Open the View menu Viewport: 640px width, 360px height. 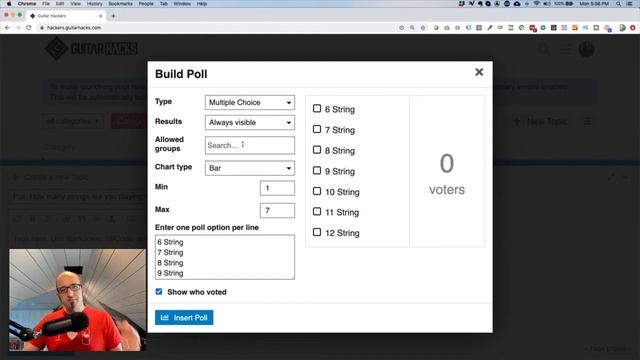click(76, 4)
